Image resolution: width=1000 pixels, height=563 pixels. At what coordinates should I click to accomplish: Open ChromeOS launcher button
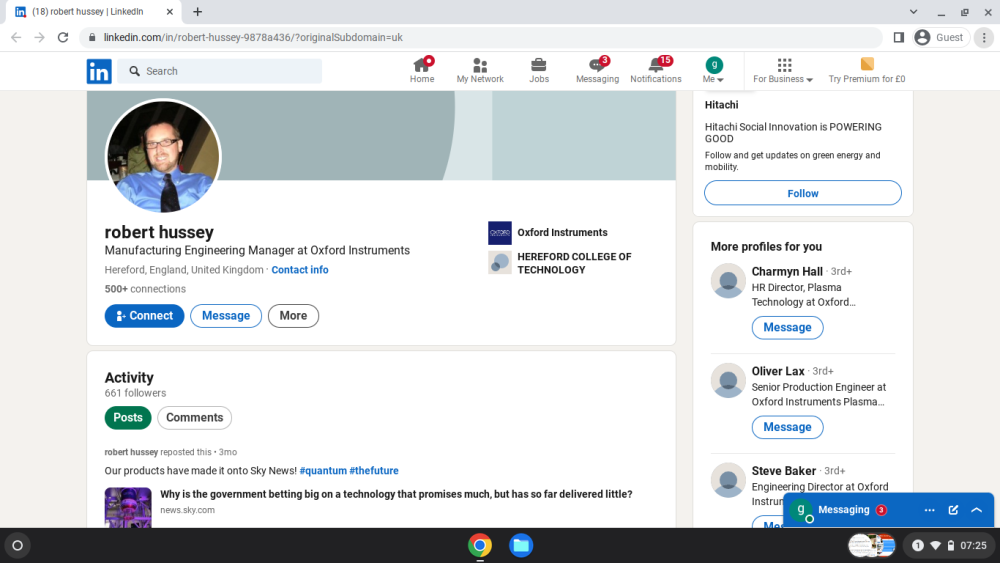tap(17, 546)
